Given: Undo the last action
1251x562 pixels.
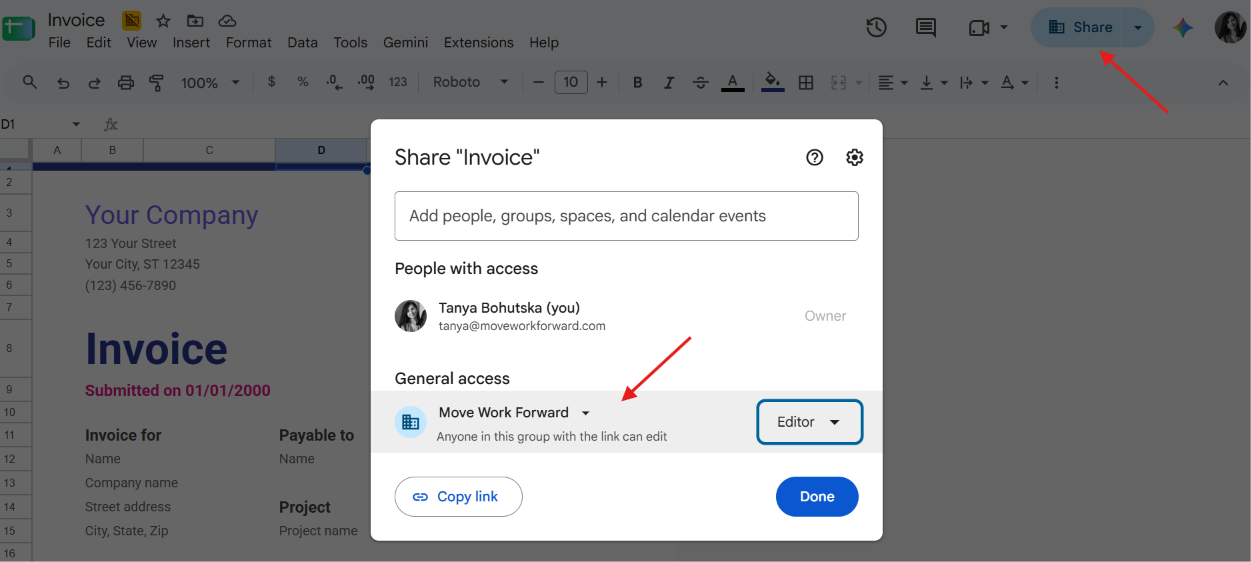Looking at the screenshot, I should (x=63, y=83).
